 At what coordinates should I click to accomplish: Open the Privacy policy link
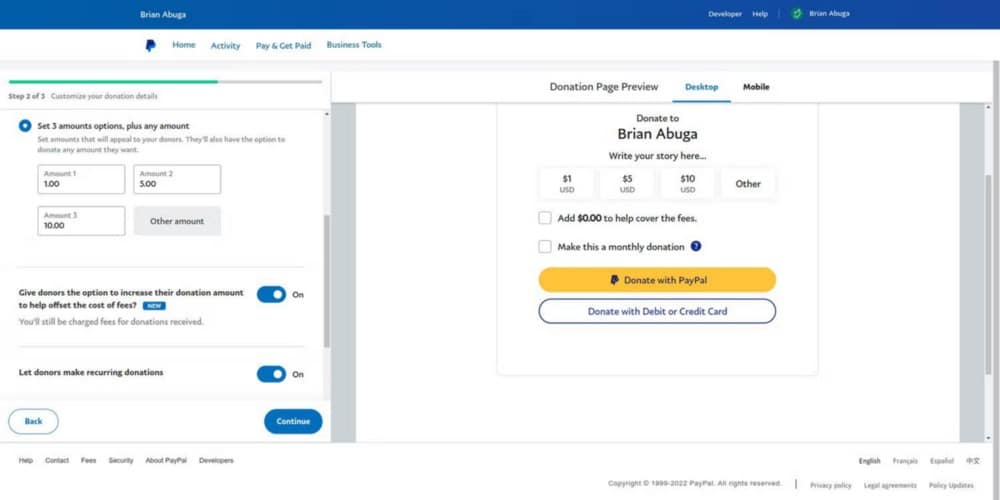pos(830,485)
